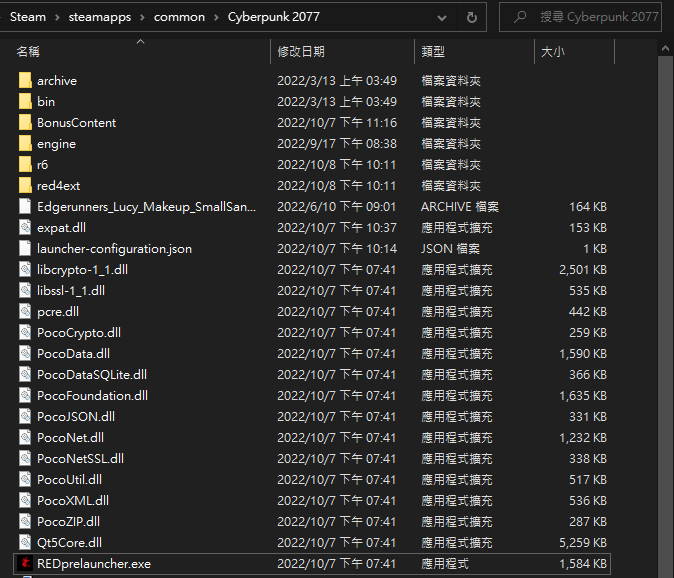Open the archive folder icon
674x578 pixels.
coord(25,80)
